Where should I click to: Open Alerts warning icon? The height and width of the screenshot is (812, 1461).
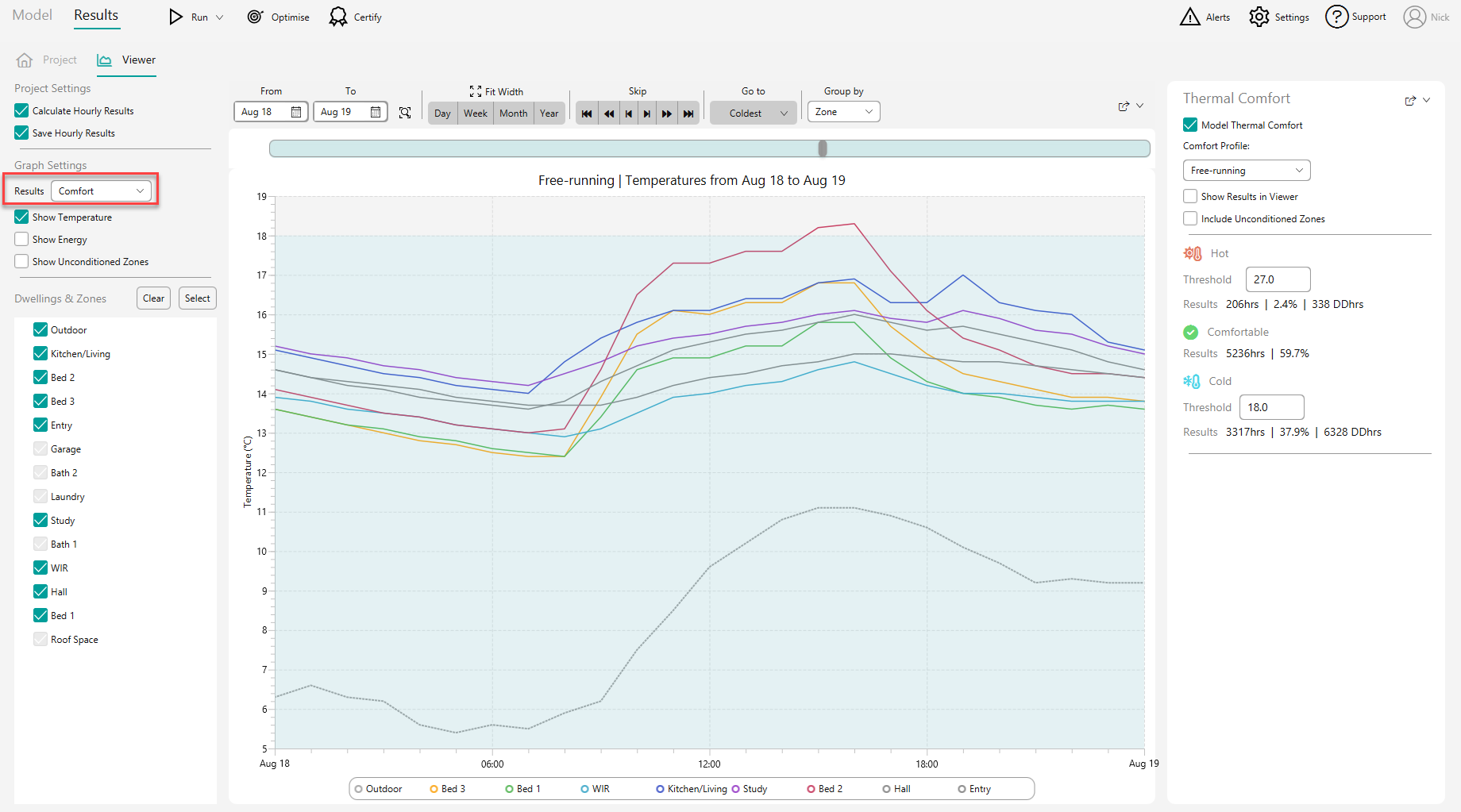point(1189,17)
